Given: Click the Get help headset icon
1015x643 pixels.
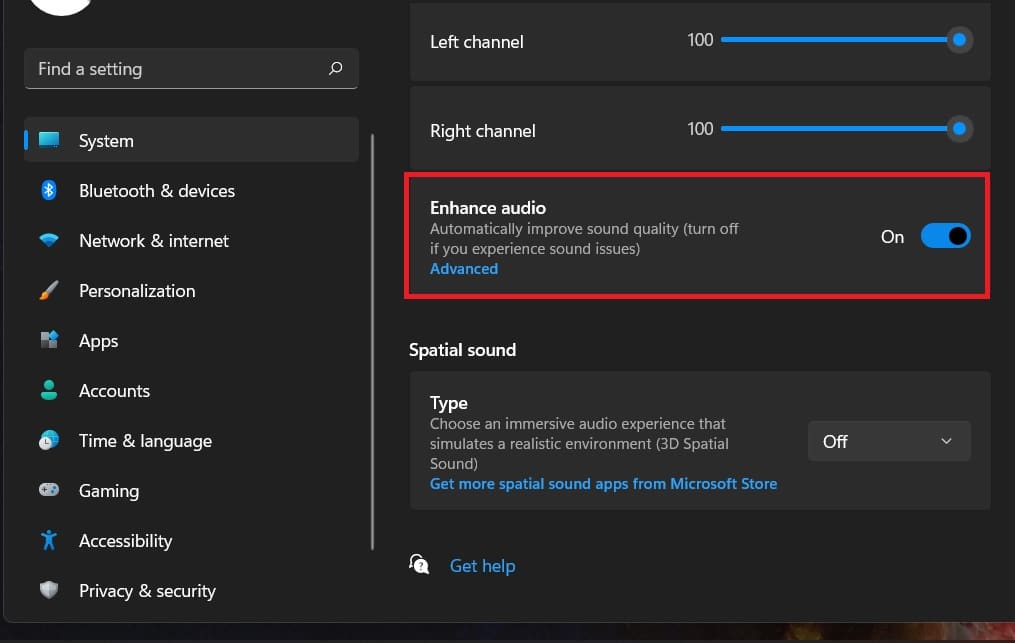Looking at the screenshot, I should point(419,564).
